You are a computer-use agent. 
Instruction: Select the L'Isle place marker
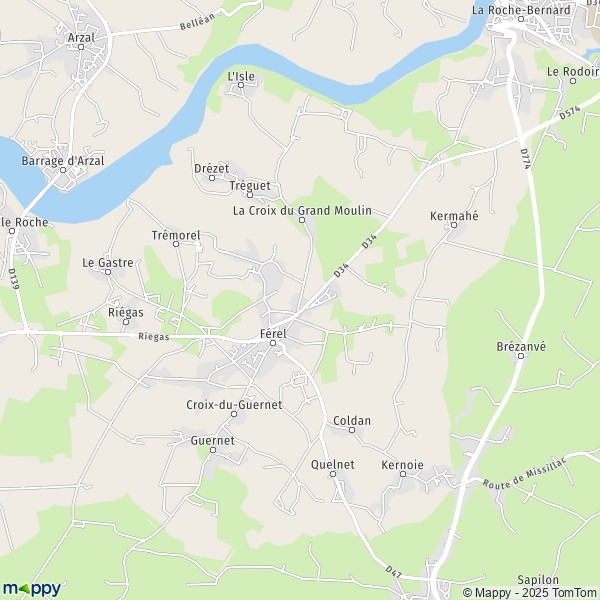pyautogui.click(x=241, y=85)
